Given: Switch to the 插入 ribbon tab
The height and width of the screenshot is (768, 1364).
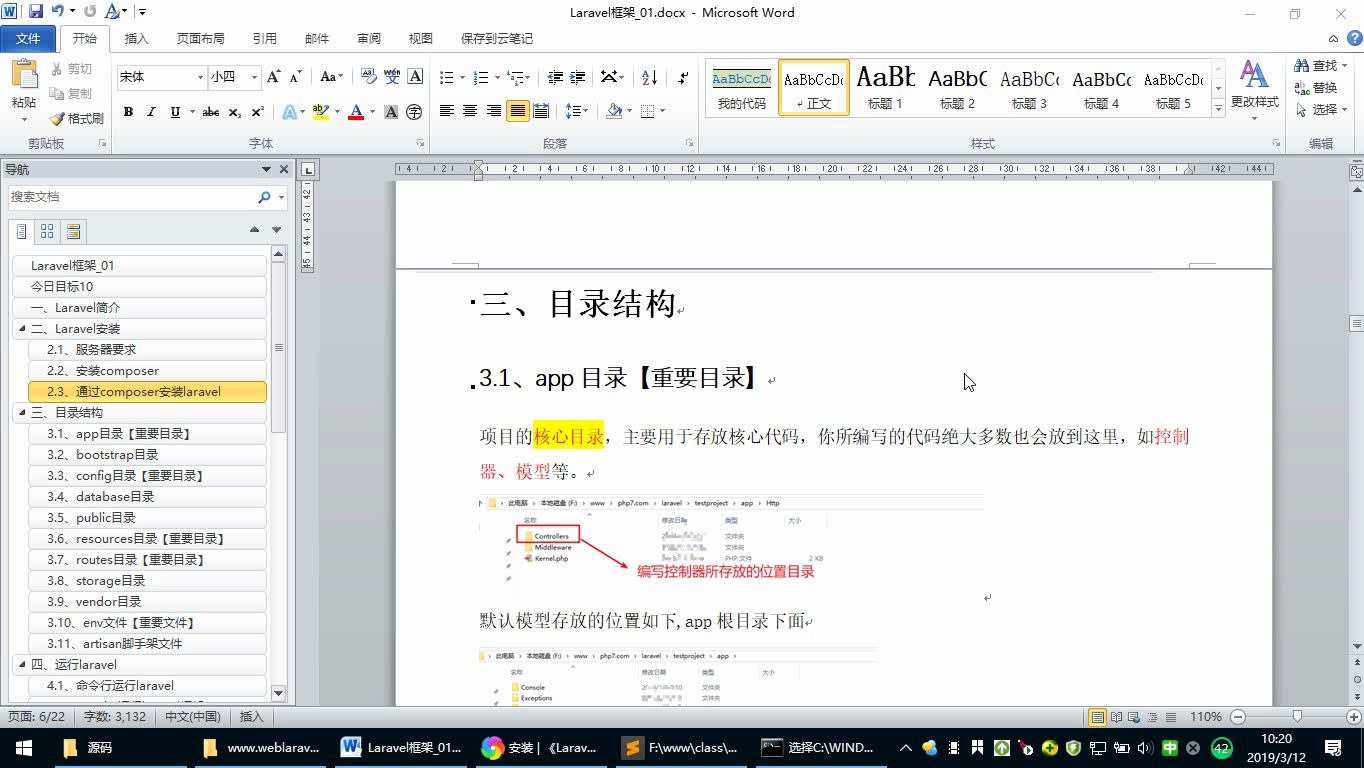Looking at the screenshot, I should click(x=136, y=38).
